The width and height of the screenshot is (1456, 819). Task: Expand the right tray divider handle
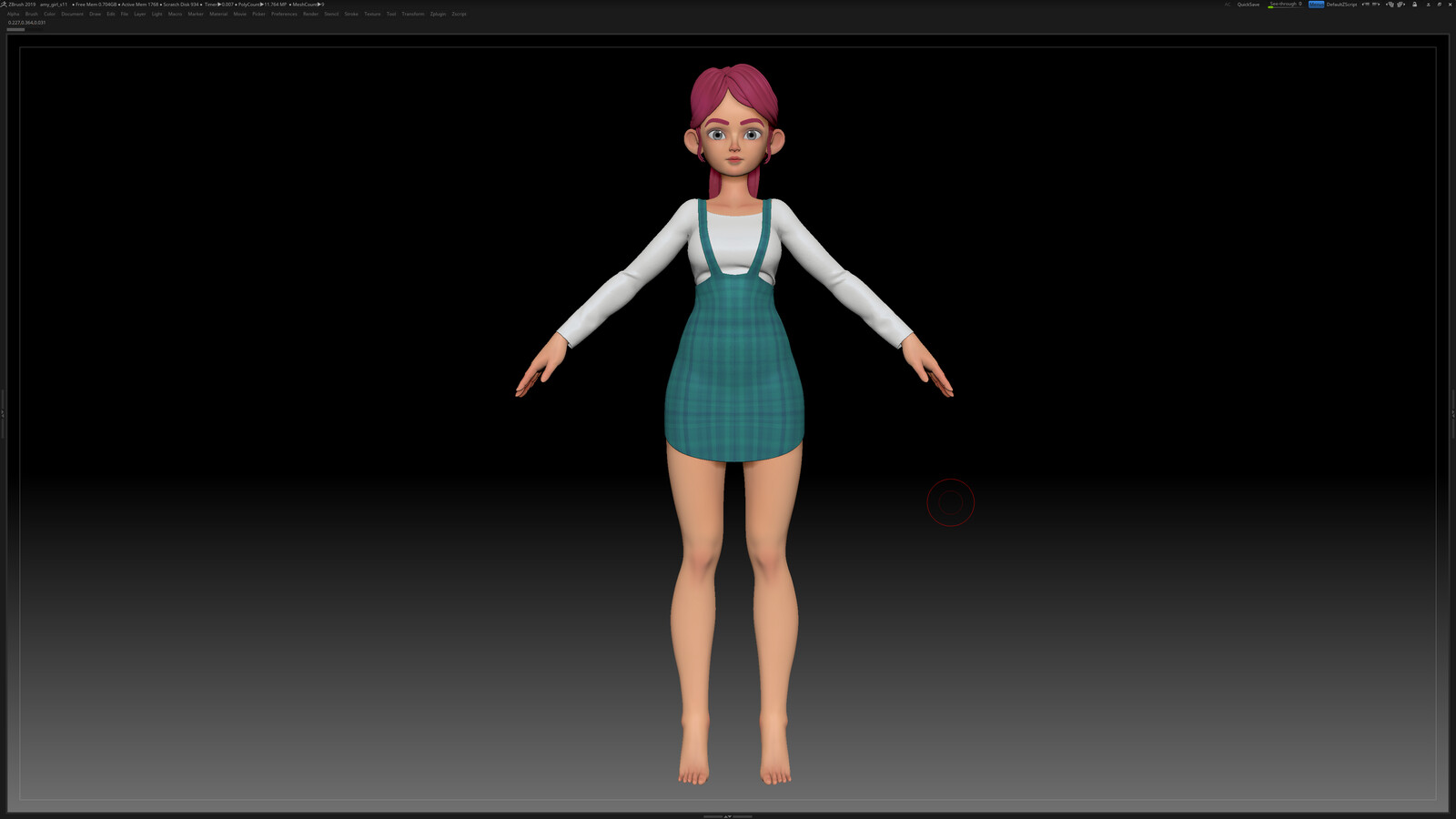1453,413
